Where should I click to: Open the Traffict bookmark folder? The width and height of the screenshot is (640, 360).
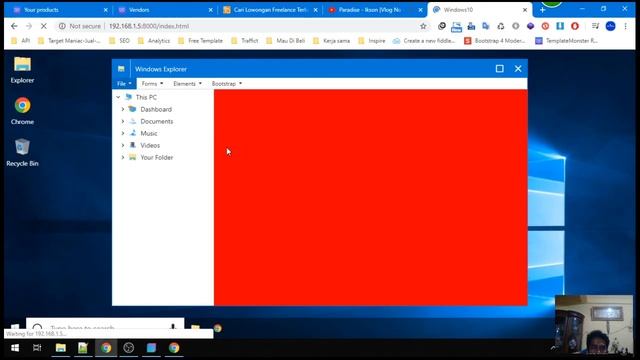click(244, 40)
